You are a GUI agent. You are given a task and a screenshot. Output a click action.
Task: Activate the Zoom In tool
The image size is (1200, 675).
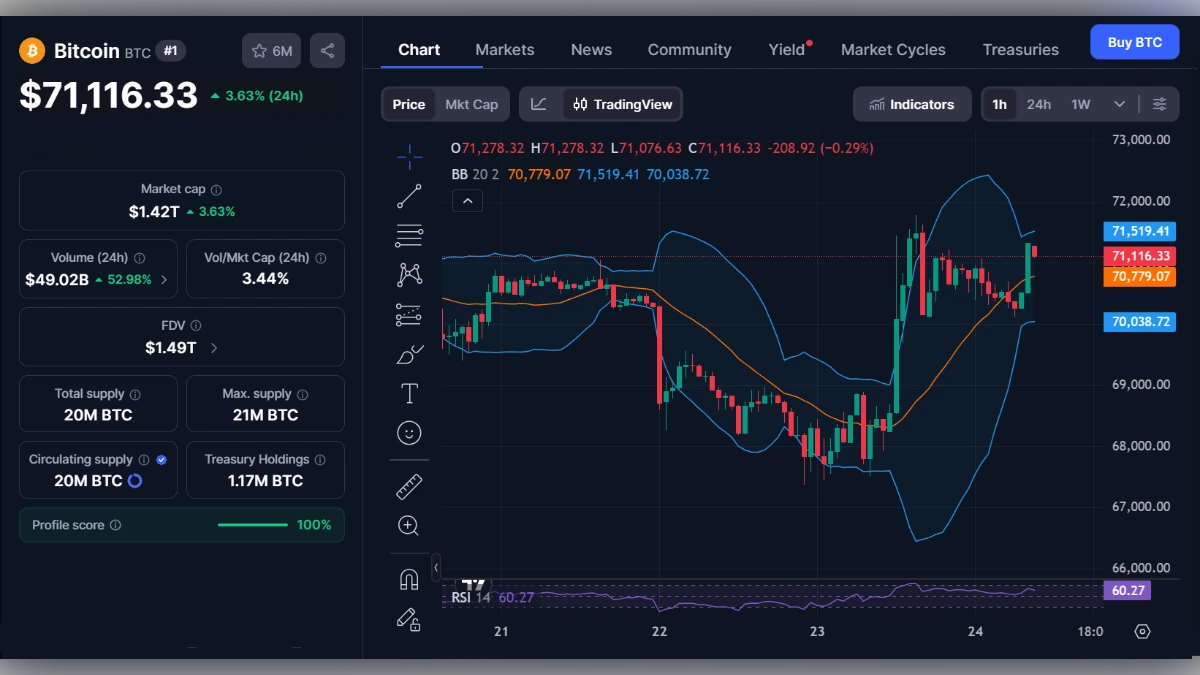point(409,525)
